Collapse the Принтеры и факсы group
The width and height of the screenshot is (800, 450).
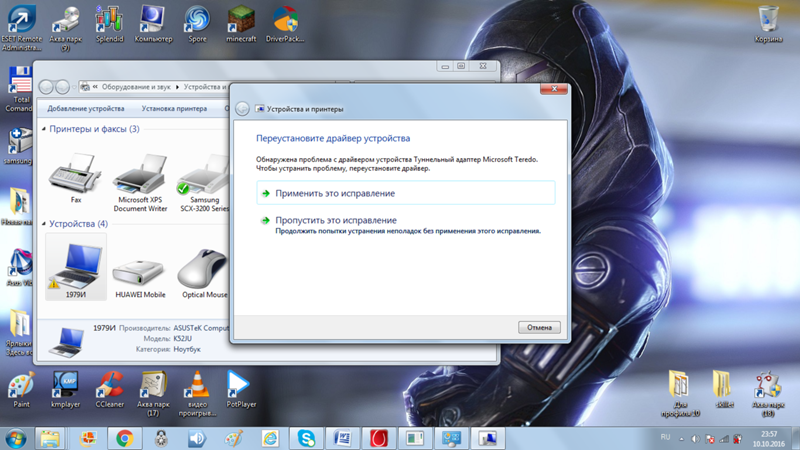tap(44, 129)
